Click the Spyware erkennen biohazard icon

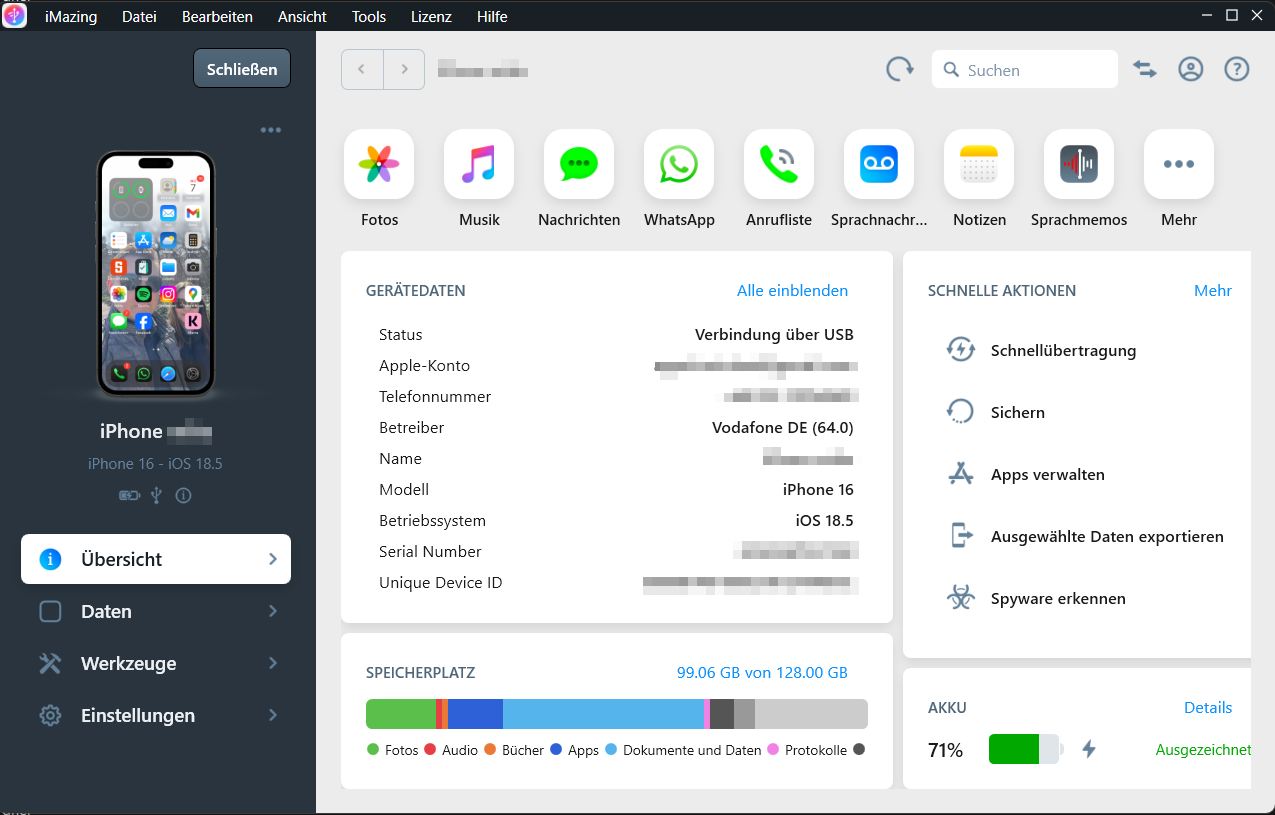click(960, 598)
